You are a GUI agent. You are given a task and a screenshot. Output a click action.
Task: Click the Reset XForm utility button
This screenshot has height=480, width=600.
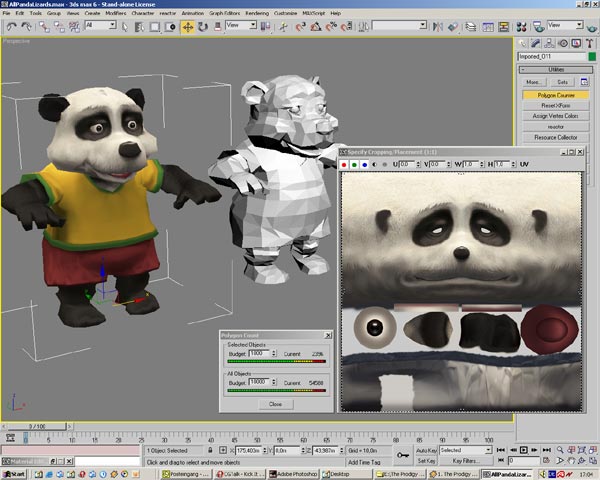tap(556, 105)
